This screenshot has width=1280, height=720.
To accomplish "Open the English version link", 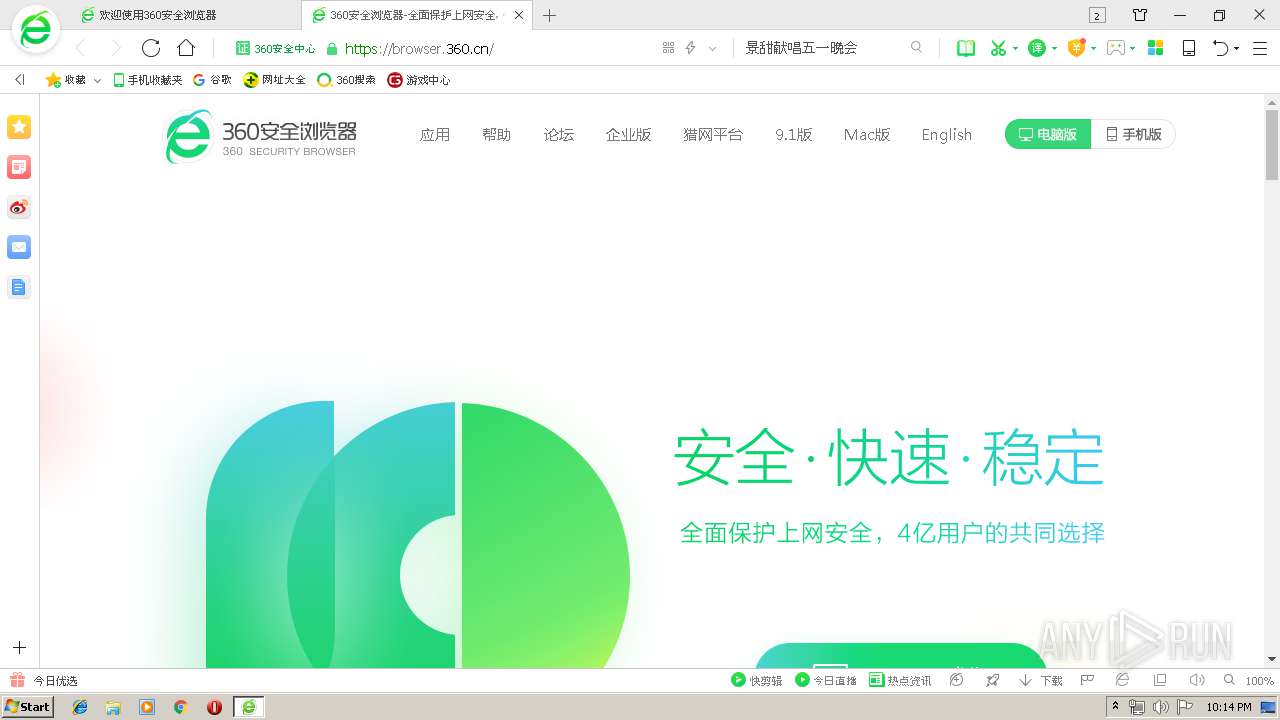I will 947,134.
